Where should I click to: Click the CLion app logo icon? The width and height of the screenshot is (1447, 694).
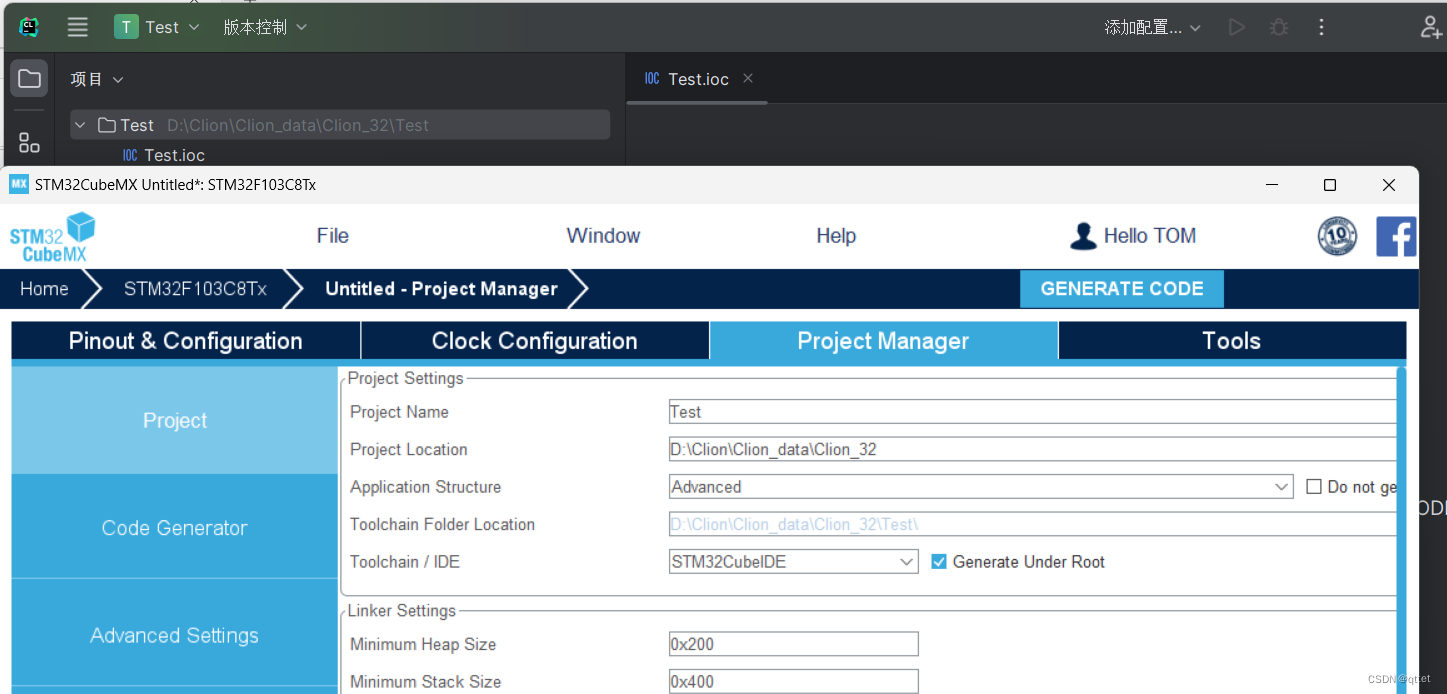click(x=29, y=27)
